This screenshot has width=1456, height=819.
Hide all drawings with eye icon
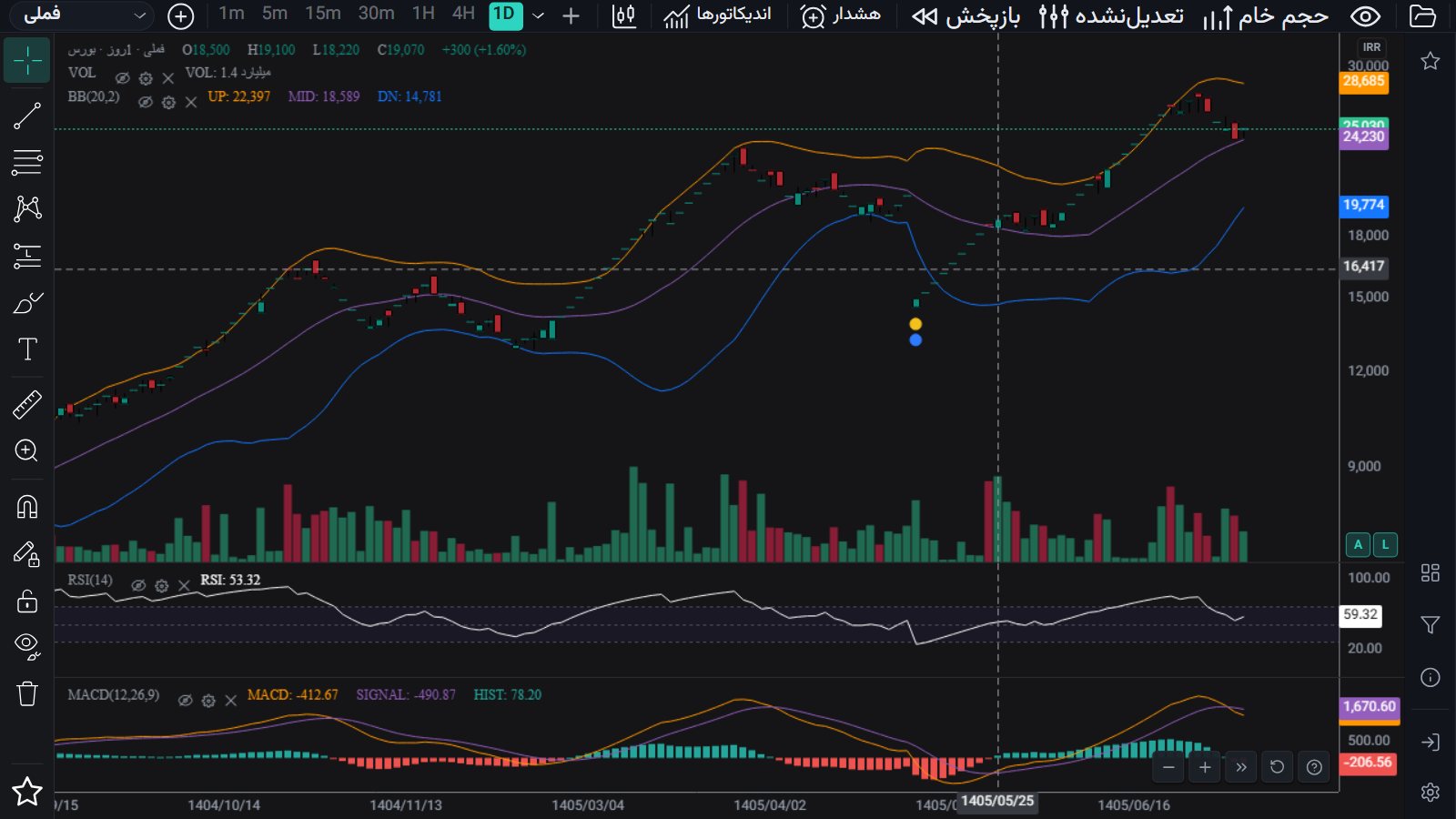[x=27, y=646]
